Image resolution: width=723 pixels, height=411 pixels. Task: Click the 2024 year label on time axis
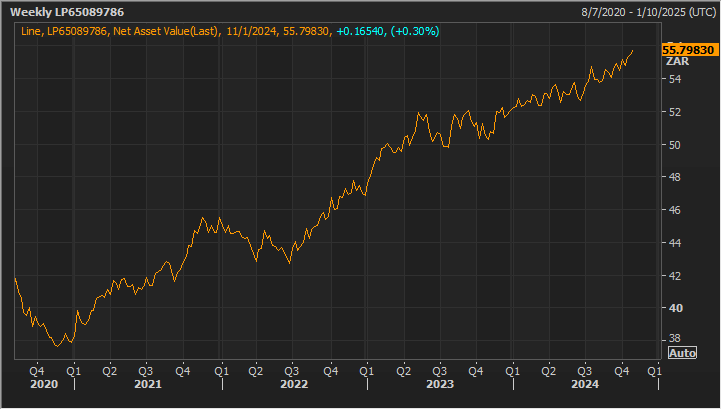(x=587, y=385)
